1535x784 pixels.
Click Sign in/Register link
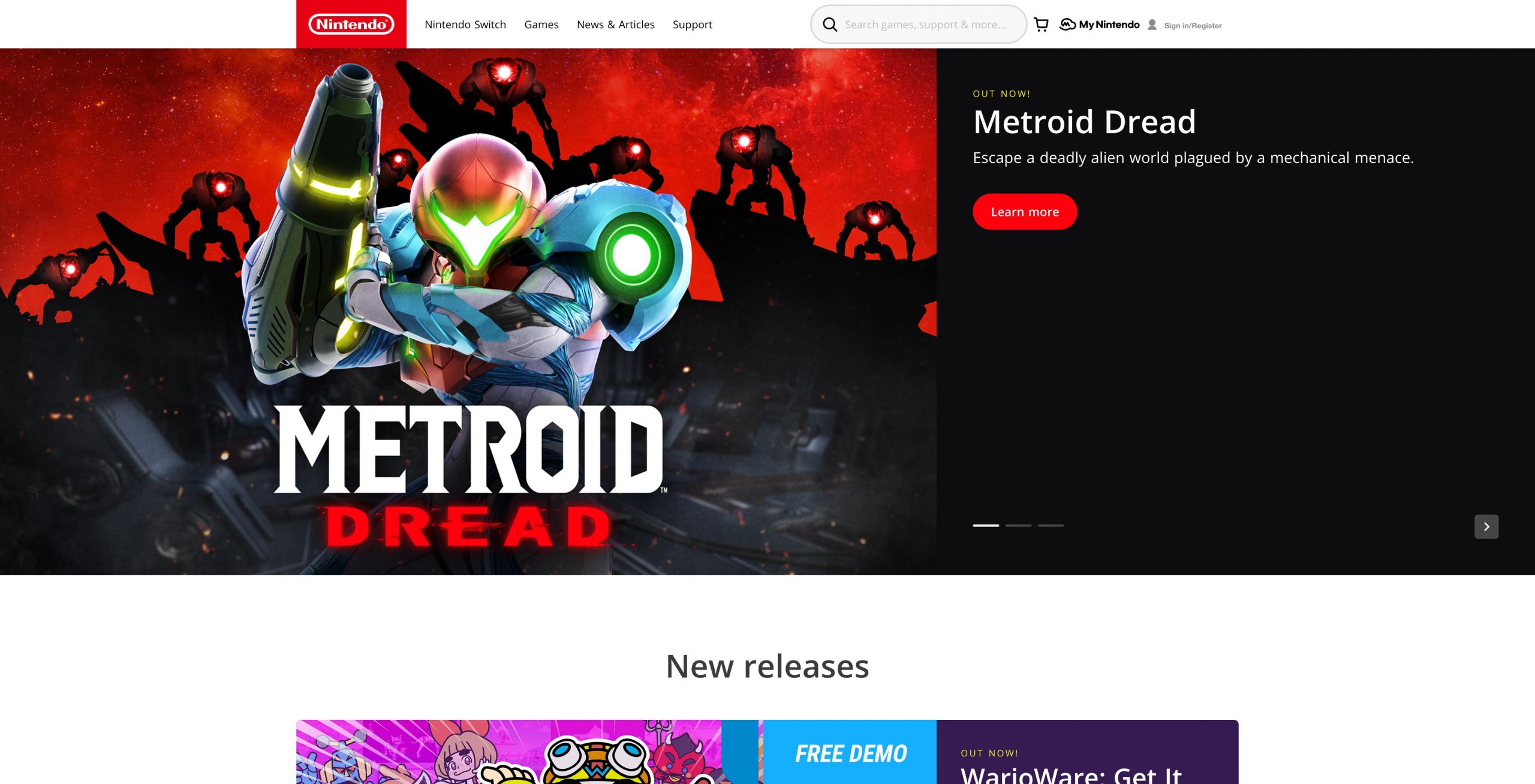pyautogui.click(x=1193, y=26)
